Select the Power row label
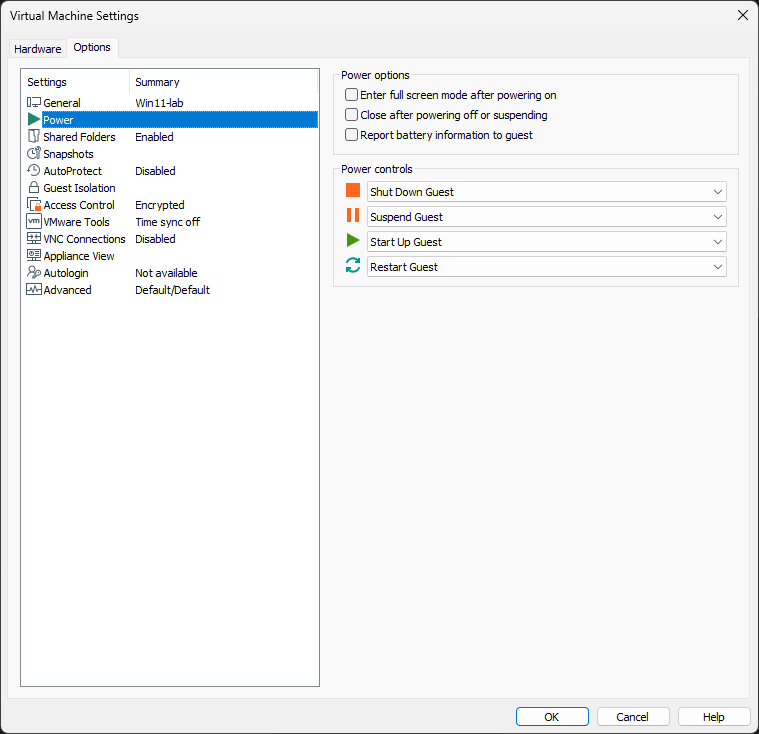Viewport: 759px width, 734px height. [x=58, y=120]
